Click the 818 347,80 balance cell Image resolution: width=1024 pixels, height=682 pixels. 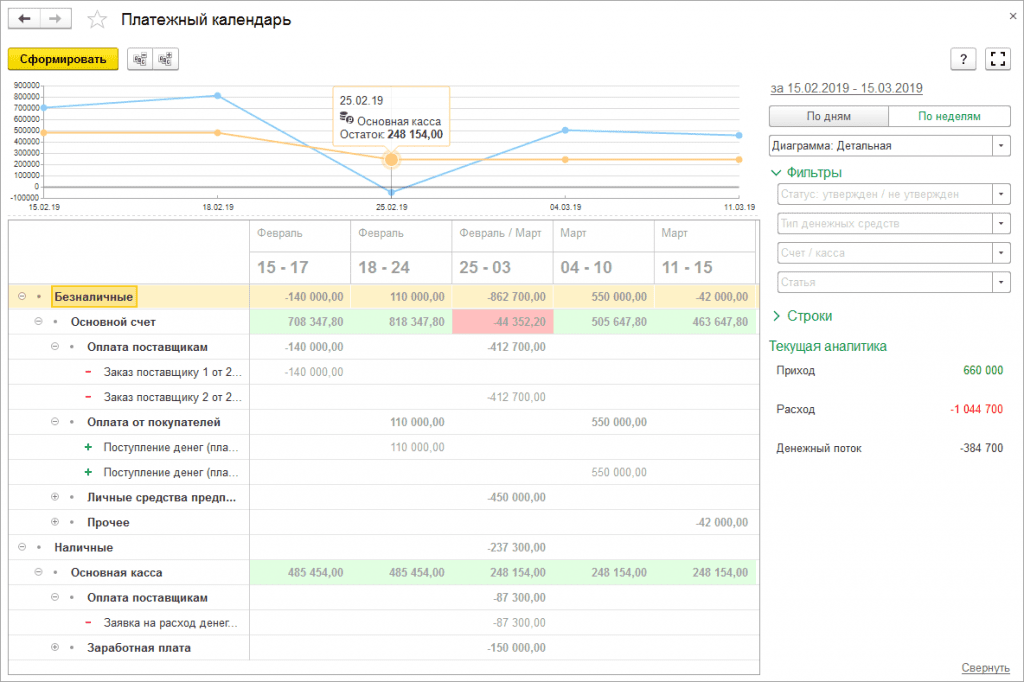coord(401,321)
